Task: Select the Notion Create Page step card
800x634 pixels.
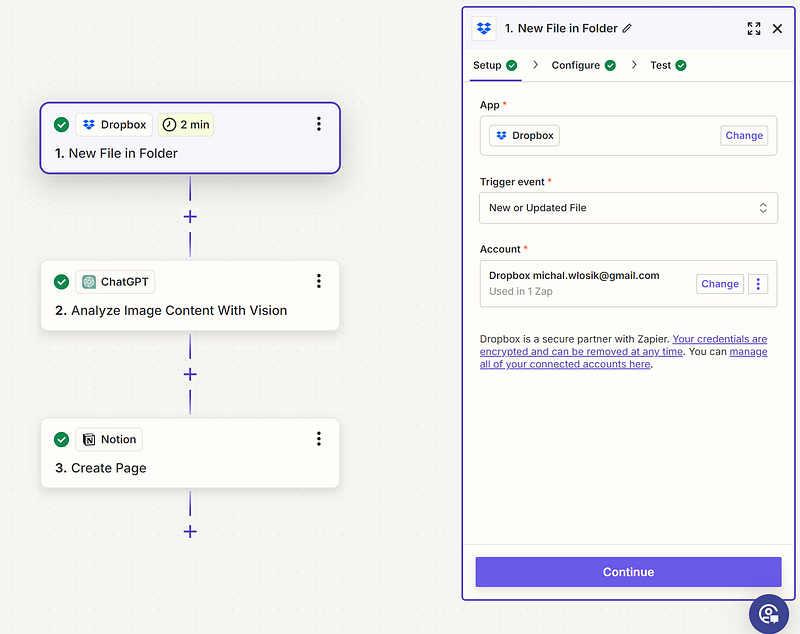Action: coord(190,454)
